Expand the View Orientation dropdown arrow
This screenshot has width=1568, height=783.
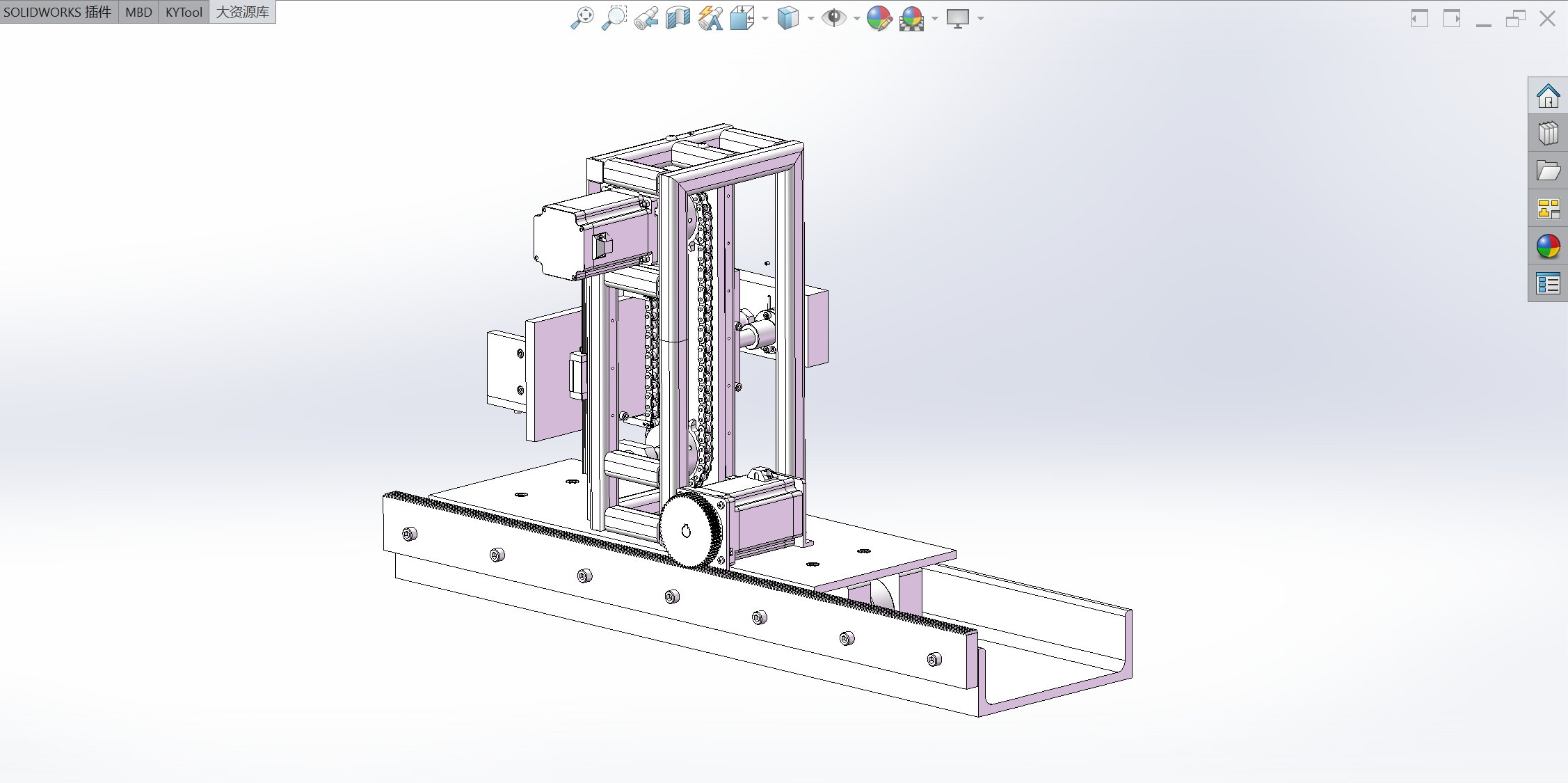[x=765, y=19]
